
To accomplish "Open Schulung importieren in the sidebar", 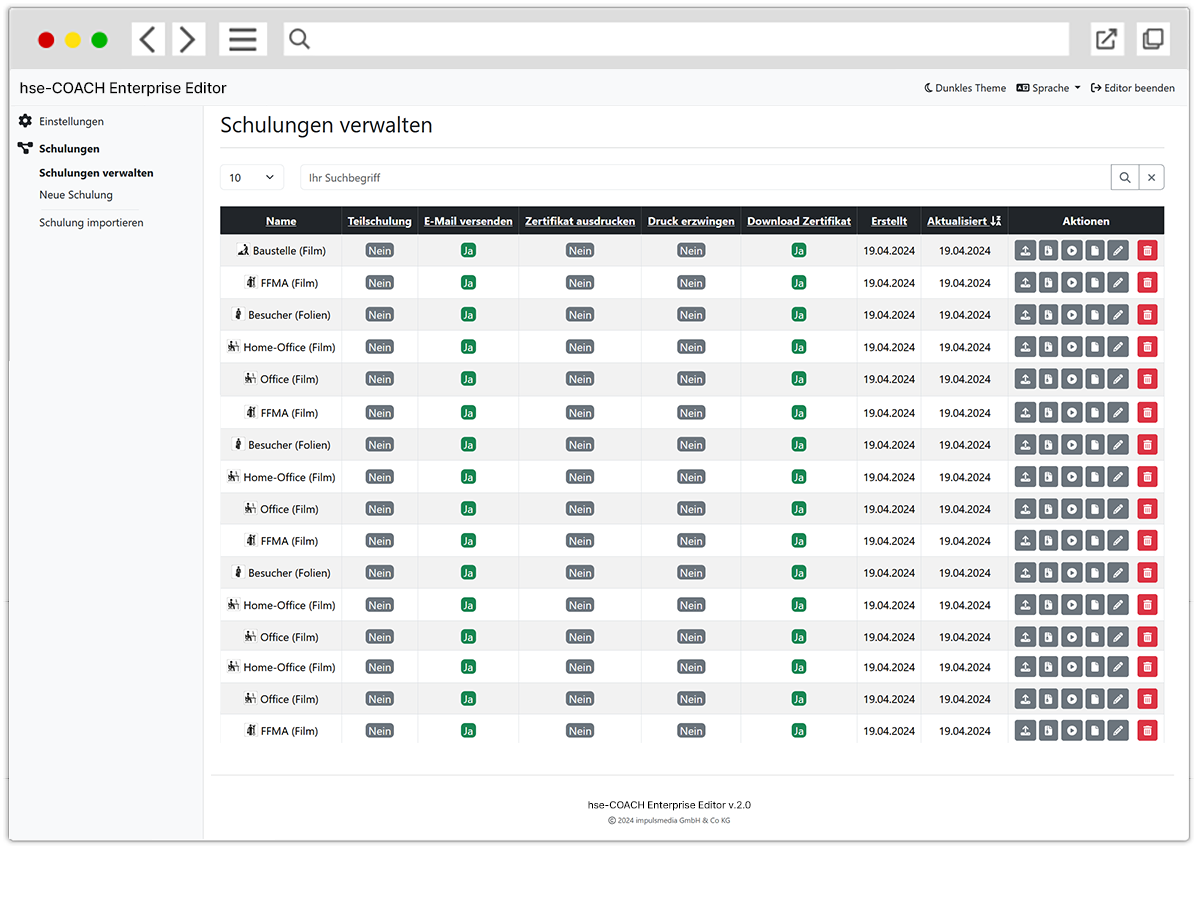I will [91, 223].
